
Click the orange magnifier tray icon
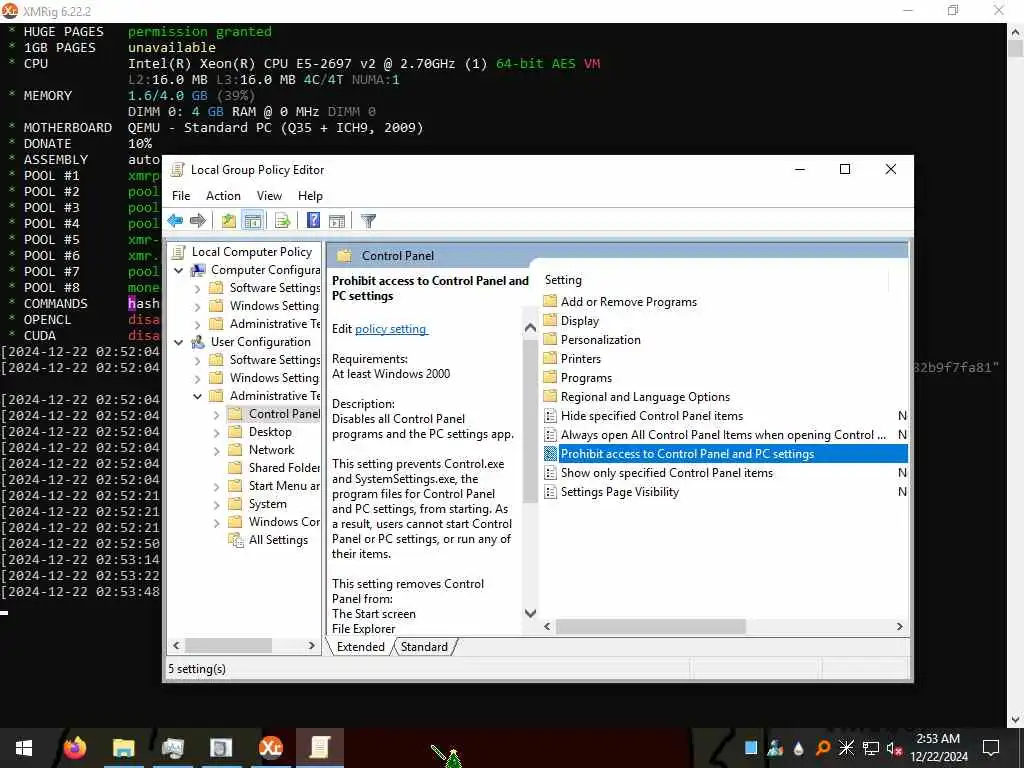(x=823, y=748)
